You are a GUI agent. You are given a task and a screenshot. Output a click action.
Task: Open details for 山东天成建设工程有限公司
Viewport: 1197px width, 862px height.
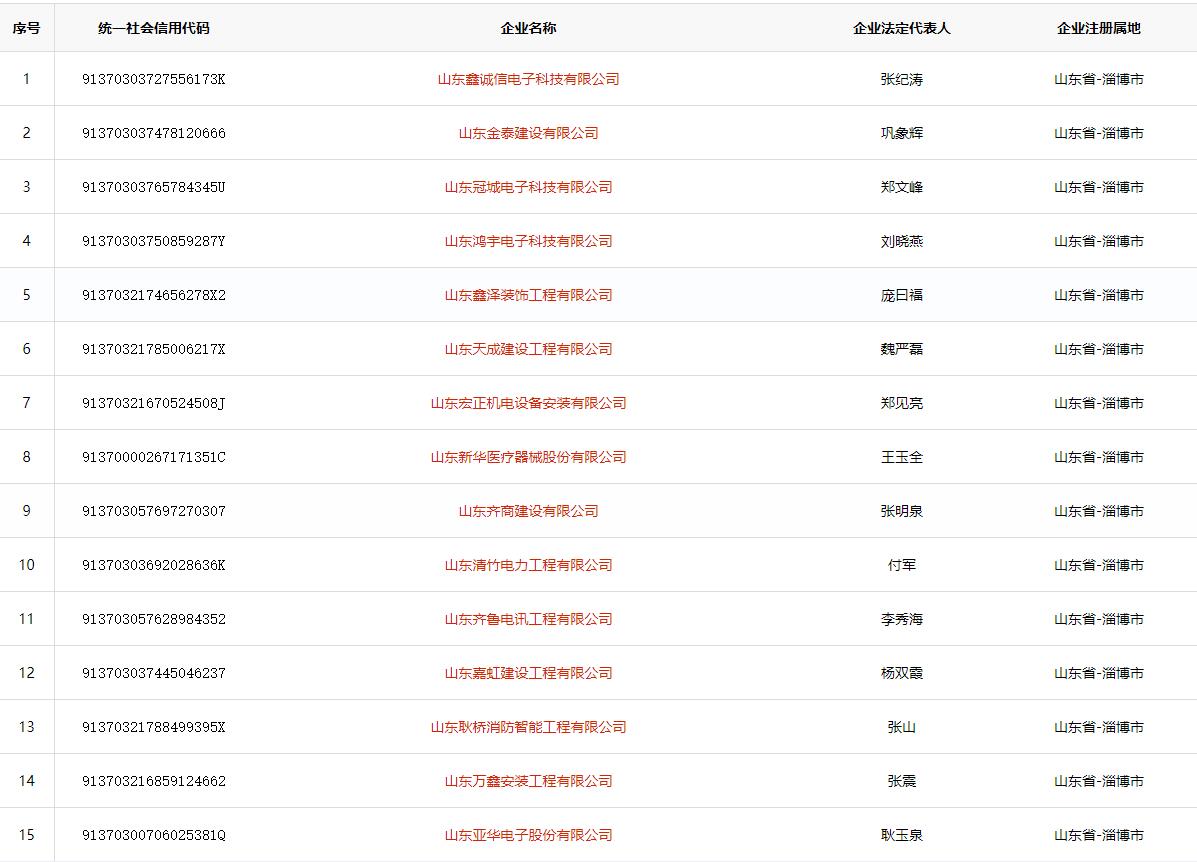click(x=528, y=349)
